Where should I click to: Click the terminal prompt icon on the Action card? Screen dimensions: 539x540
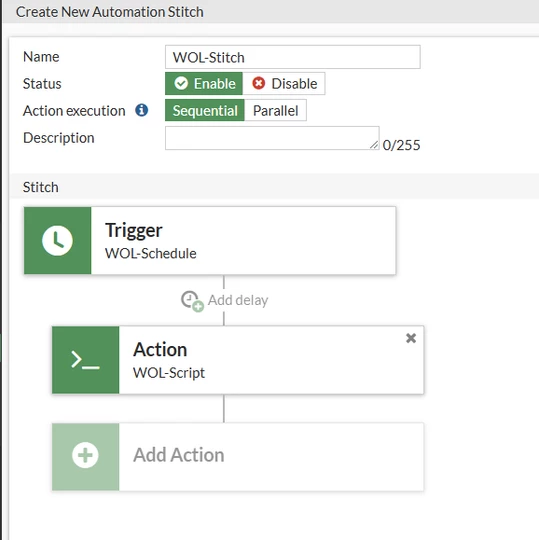(85, 360)
